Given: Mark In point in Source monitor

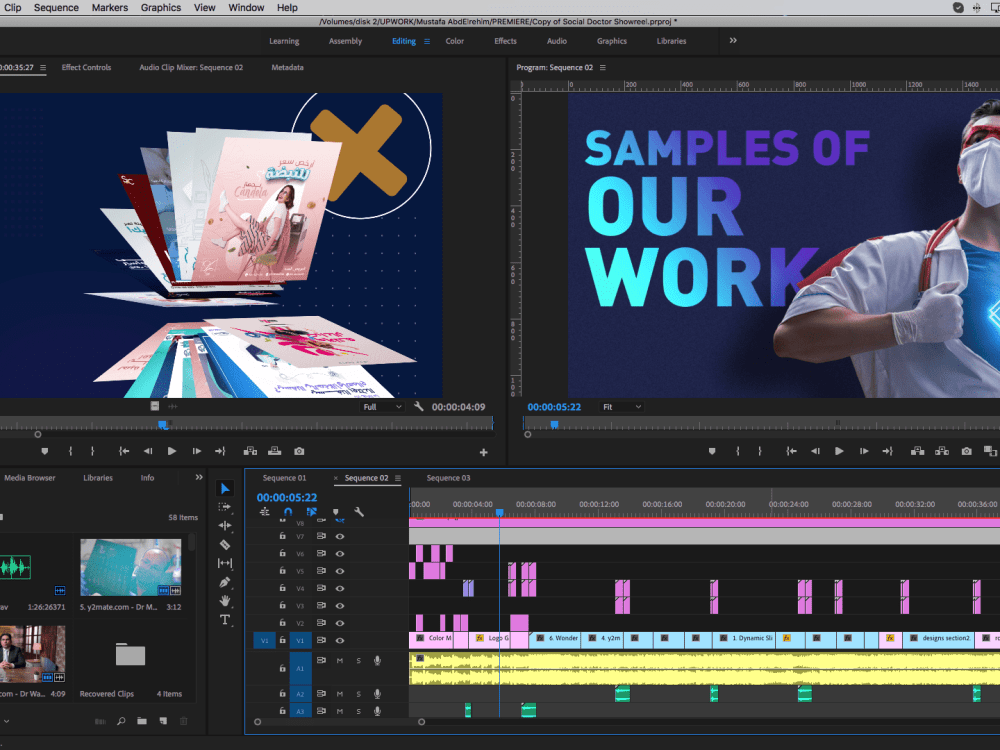Looking at the screenshot, I should (70, 451).
